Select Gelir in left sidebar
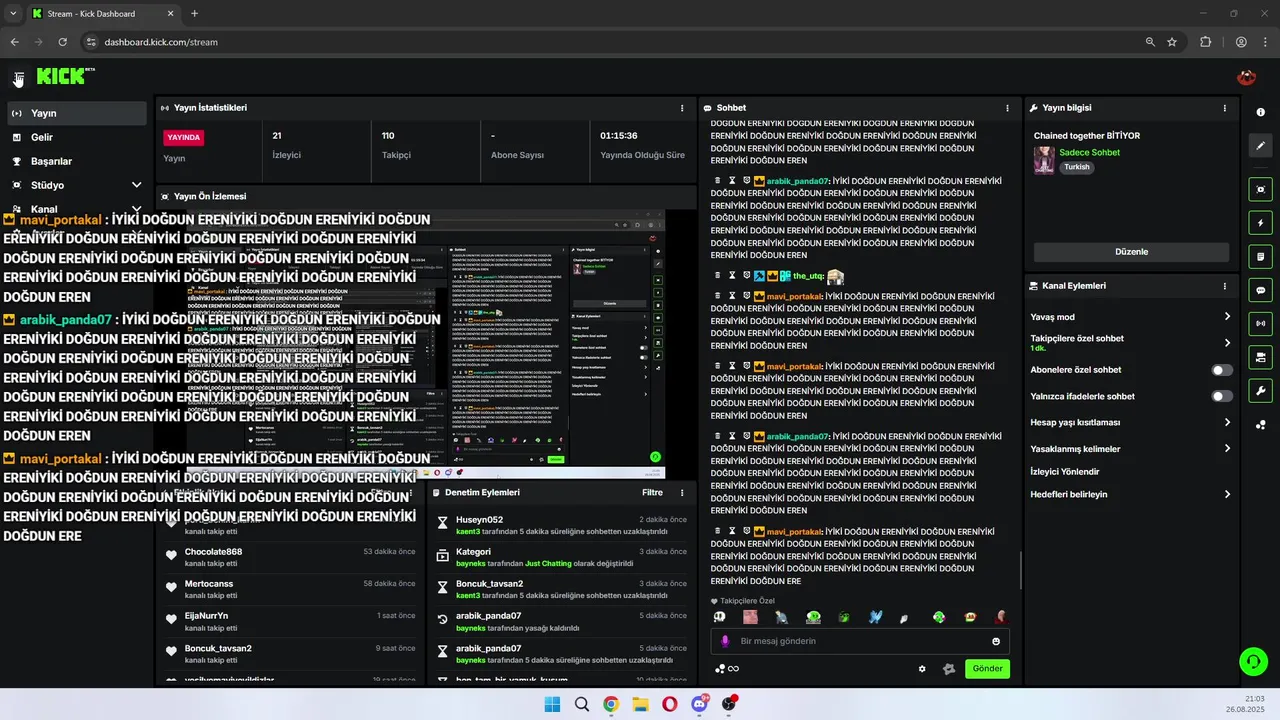Image resolution: width=1280 pixels, height=720 pixels. 76,137
